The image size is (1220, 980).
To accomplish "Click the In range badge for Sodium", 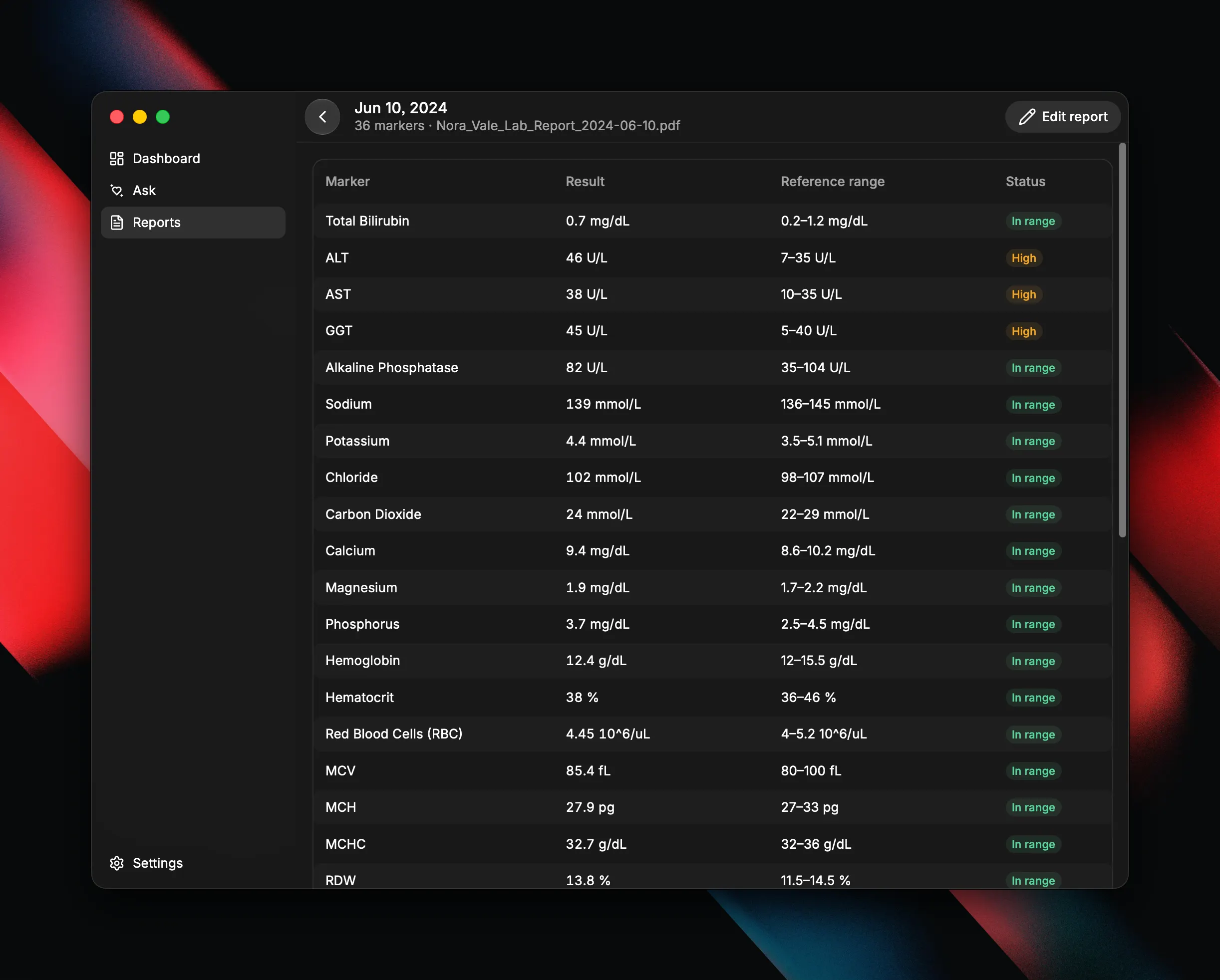I will tap(1033, 404).
